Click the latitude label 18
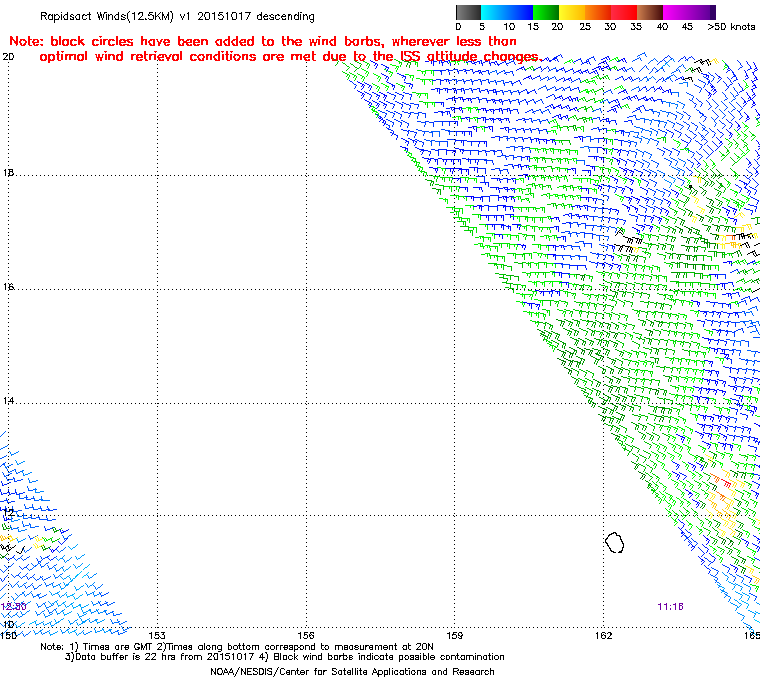This screenshot has width=760, height=688. pyautogui.click(x=8, y=173)
